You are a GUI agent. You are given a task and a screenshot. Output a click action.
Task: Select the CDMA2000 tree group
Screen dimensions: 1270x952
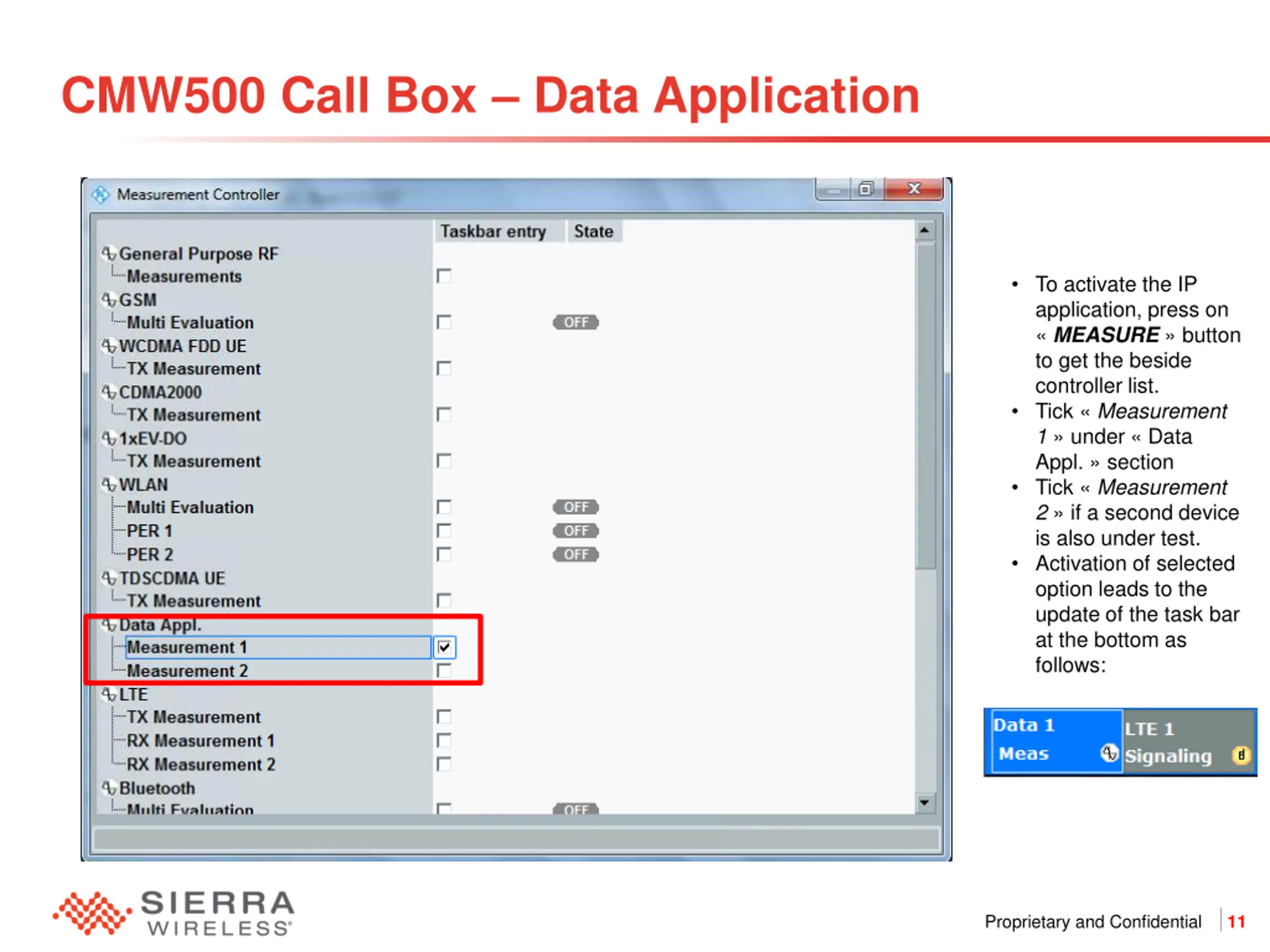(x=160, y=393)
